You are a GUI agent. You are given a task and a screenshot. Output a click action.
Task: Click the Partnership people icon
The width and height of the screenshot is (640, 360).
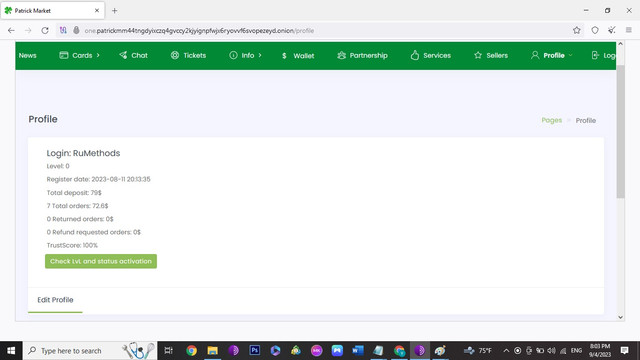pyautogui.click(x=342, y=55)
